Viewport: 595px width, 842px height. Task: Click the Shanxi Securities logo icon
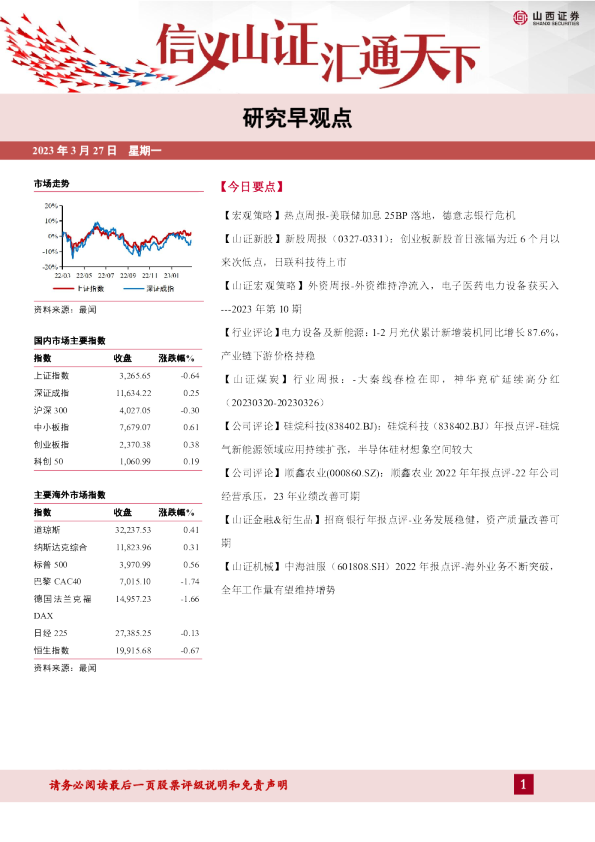[x=520, y=18]
